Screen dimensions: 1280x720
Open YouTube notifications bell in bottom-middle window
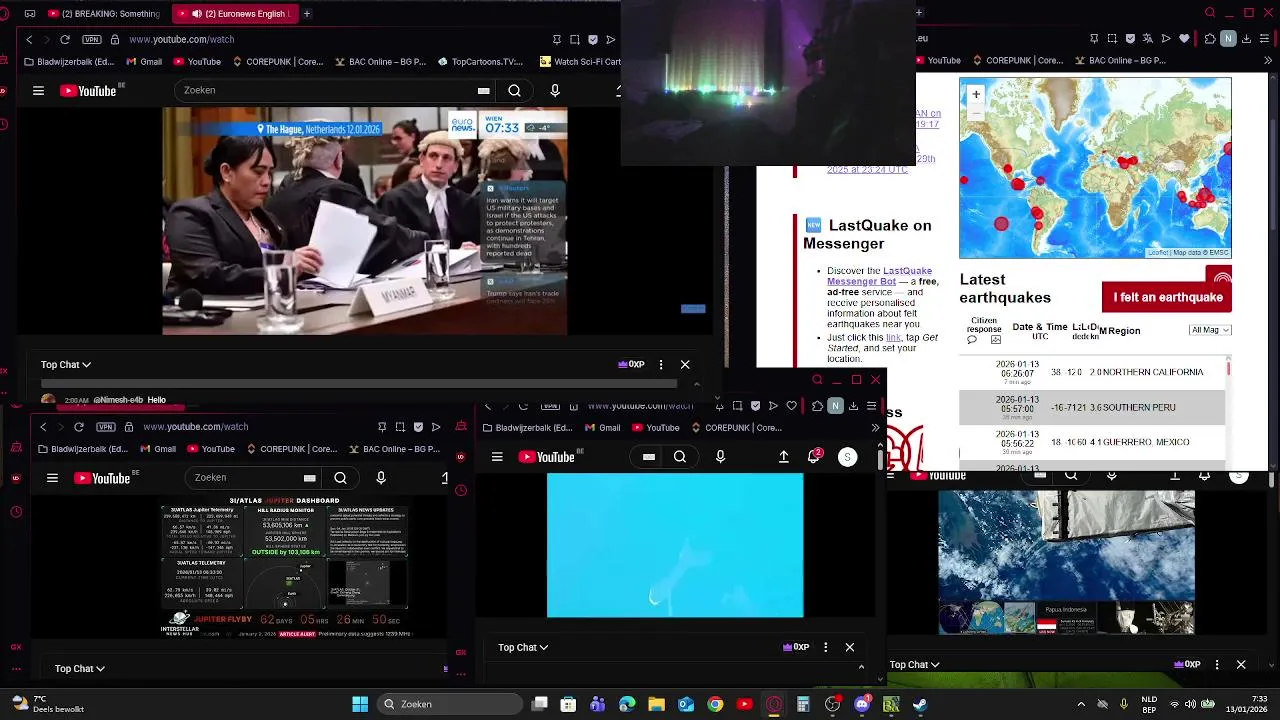[x=814, y=456]
